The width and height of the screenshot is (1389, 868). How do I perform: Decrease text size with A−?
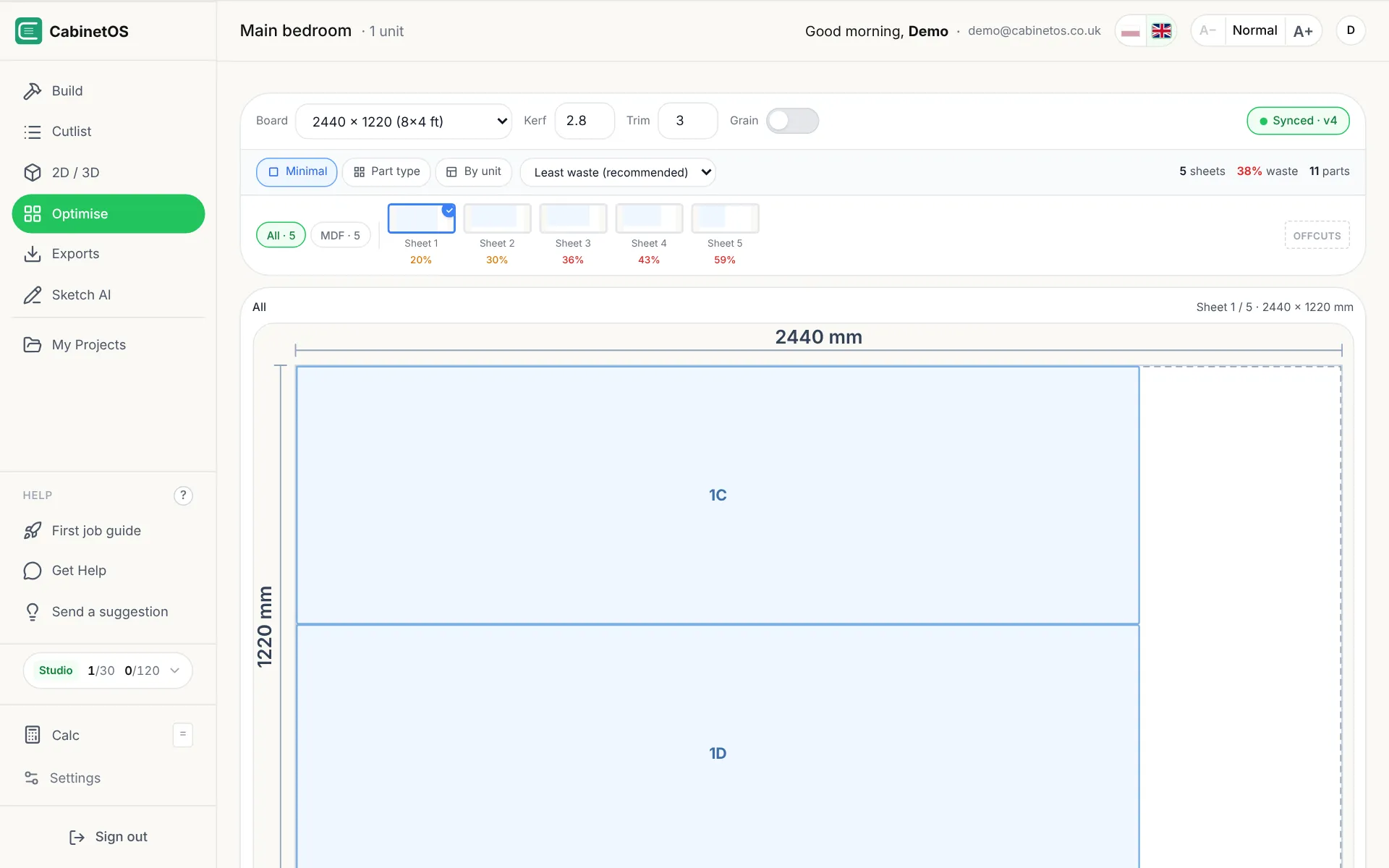point(1207,31)
